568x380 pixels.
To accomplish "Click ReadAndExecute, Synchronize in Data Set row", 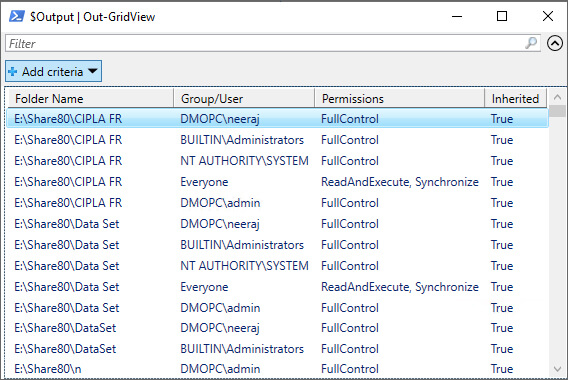I will pyautogui.click(x=400, y=287).
